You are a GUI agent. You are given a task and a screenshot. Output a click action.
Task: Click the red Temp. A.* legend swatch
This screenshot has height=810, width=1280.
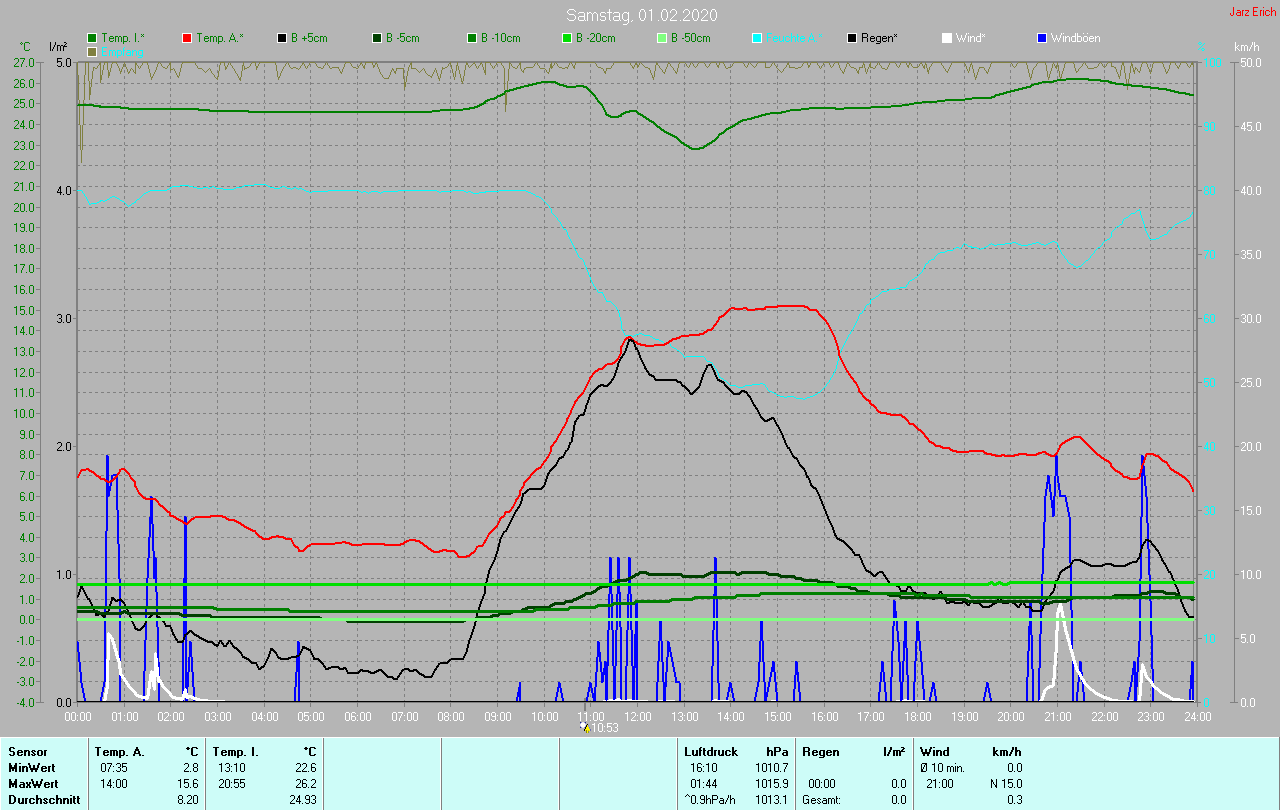pos(187,38)
